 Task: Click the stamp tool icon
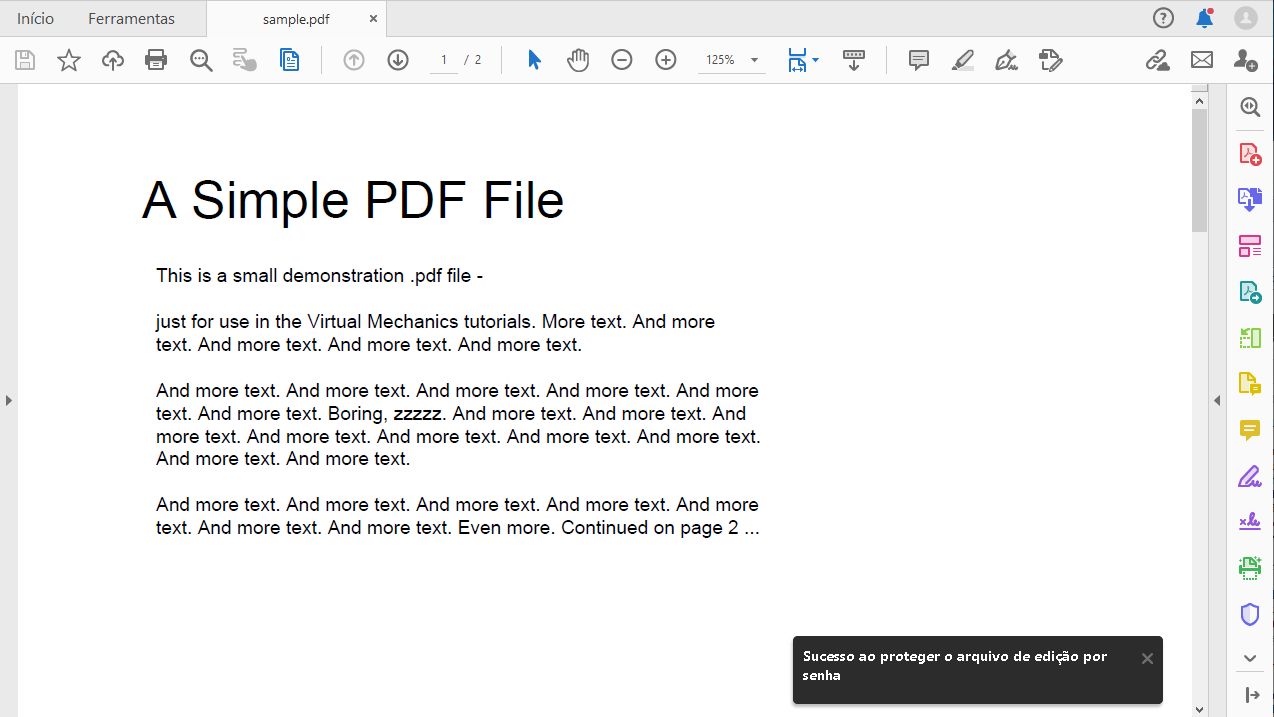(x=1051, y=60)
